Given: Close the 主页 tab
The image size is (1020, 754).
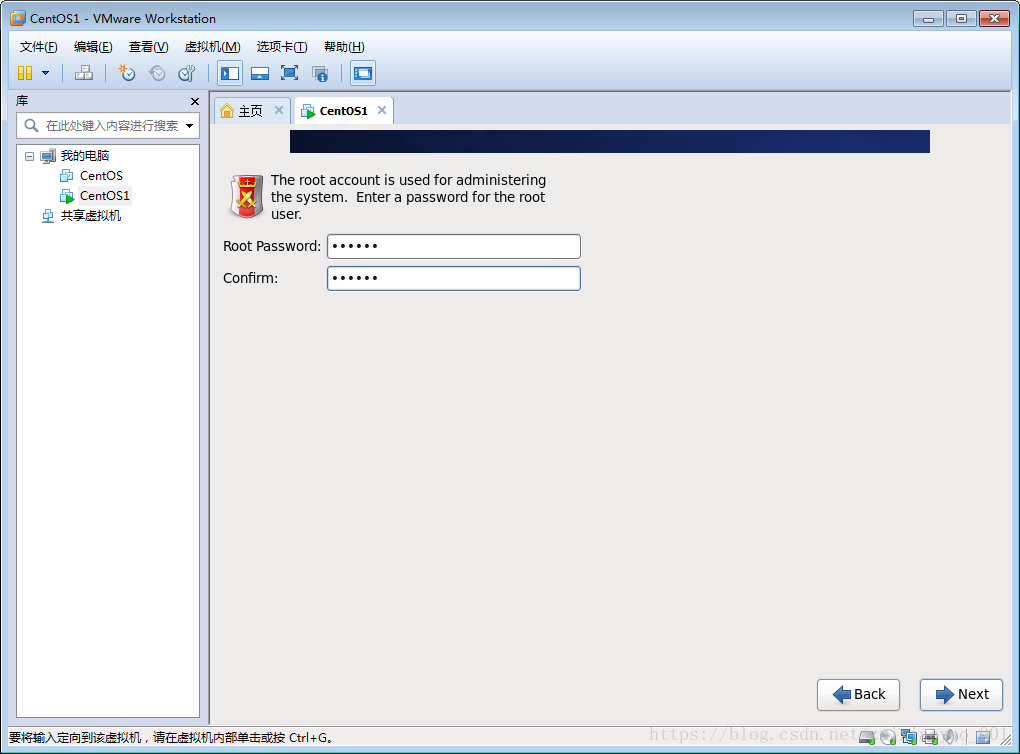Looking at the screenshot, I should [278, 110].
